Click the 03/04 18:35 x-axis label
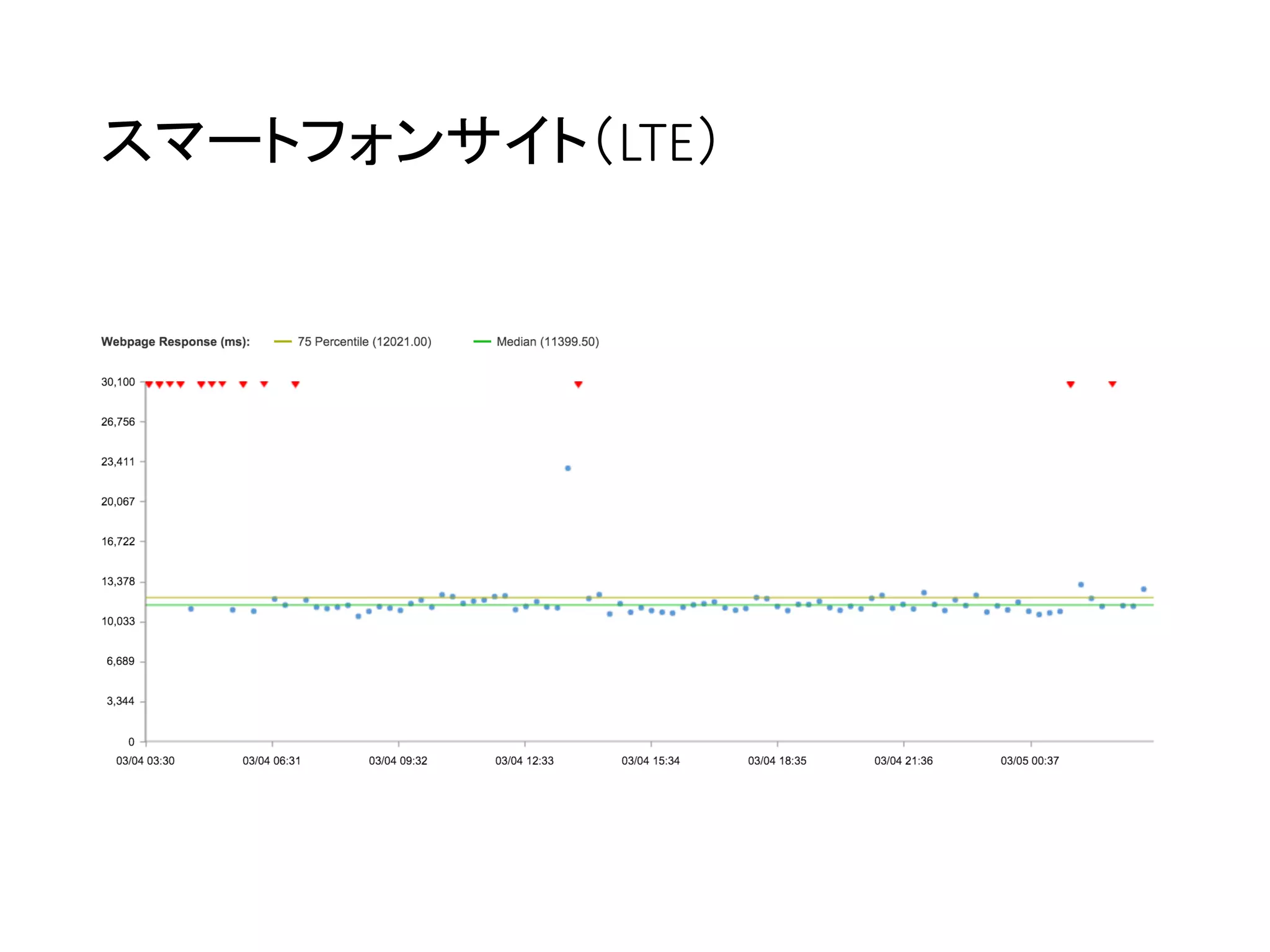Viewport: 1270px width, 952px height. 777,760
